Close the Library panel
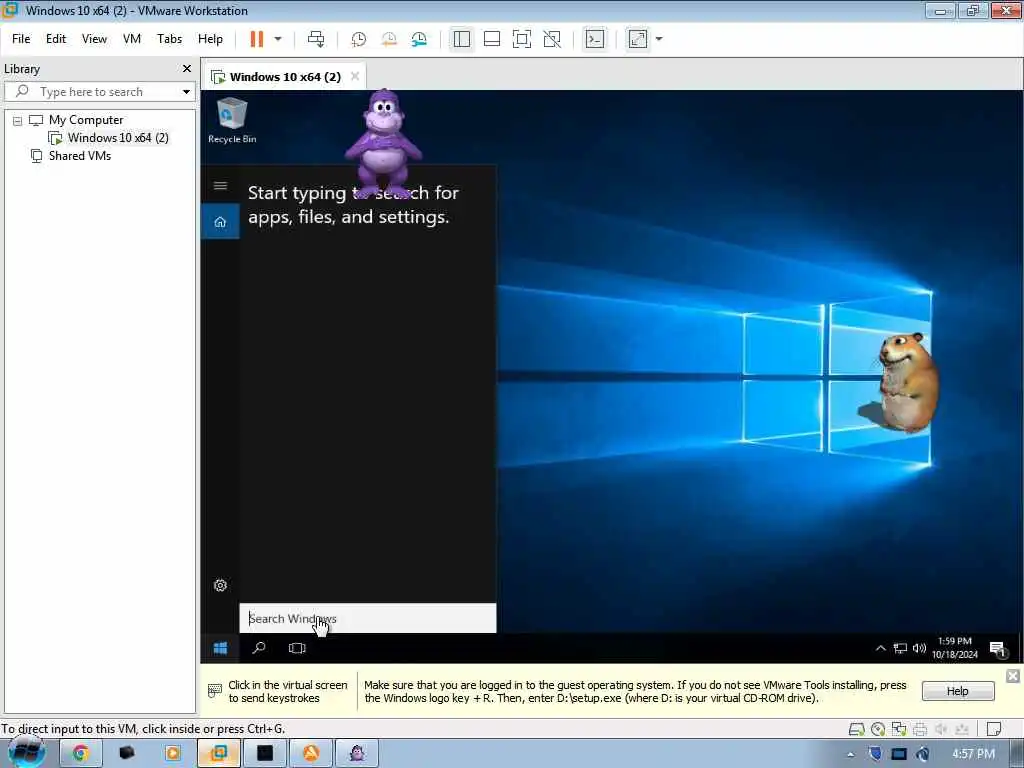The width and height of the screenshot is (1024, 768). click(187, 69)
